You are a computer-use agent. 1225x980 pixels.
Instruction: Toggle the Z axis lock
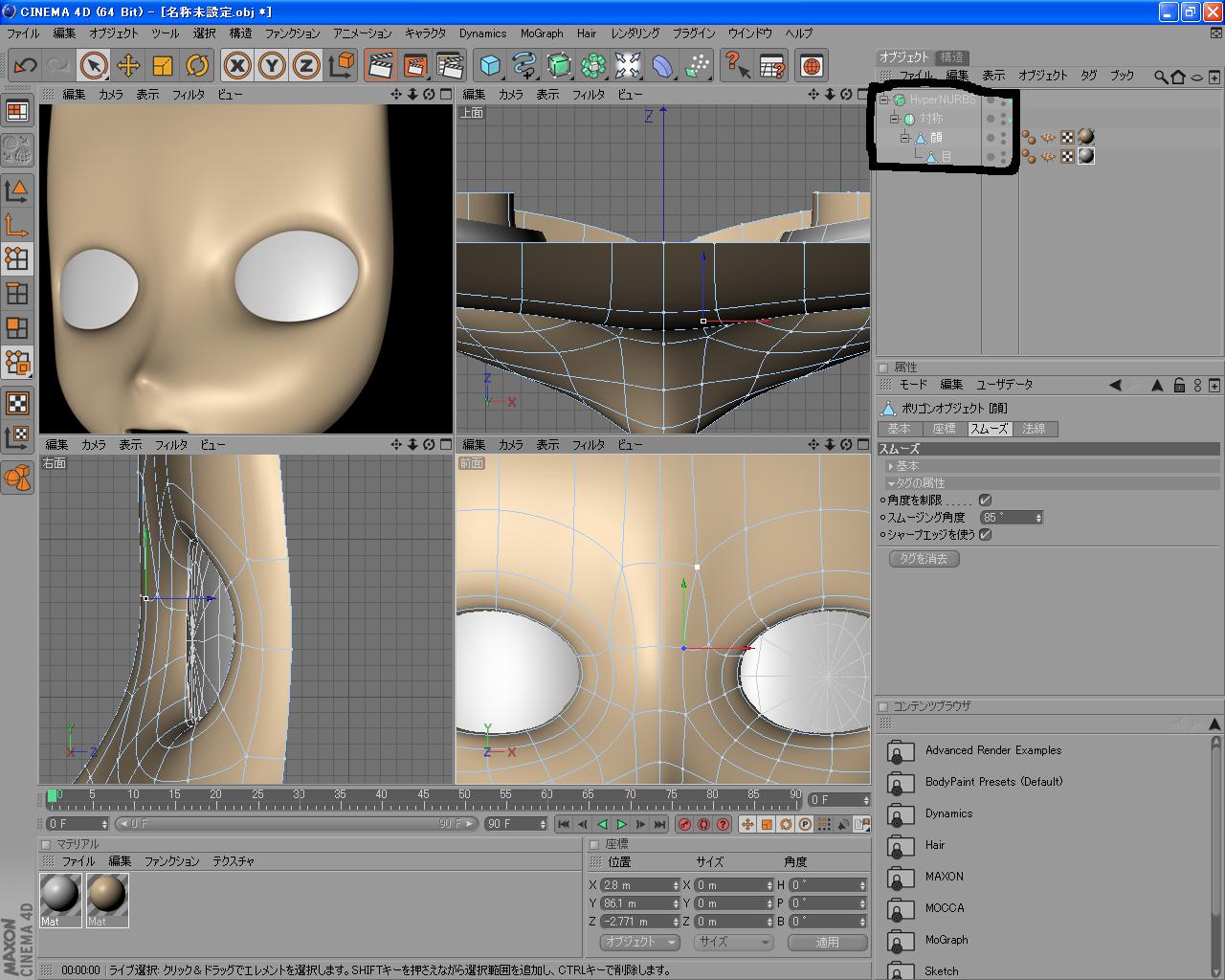click(306, 65)
